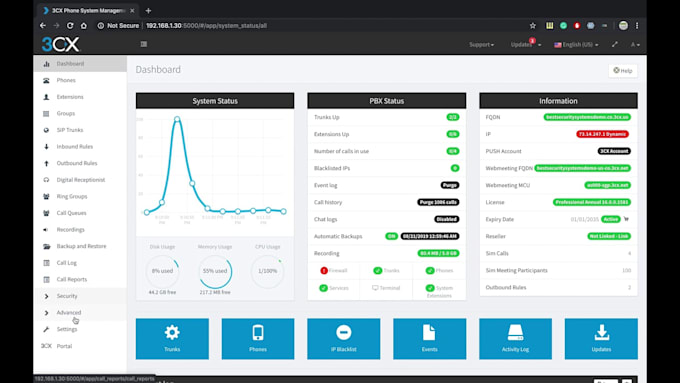Expand the Advanced sidebar section
The image size is (680, 383).
[x=80, y=313]
